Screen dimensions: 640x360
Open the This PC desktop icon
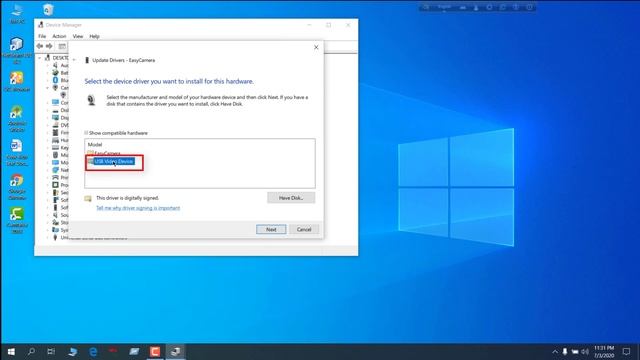pos(17,13)
